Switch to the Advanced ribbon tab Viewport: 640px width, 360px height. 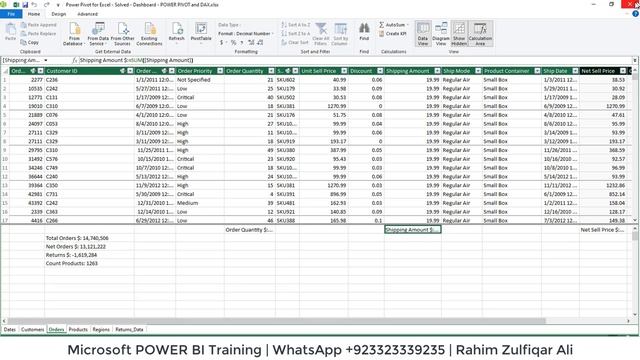point(87,14)
